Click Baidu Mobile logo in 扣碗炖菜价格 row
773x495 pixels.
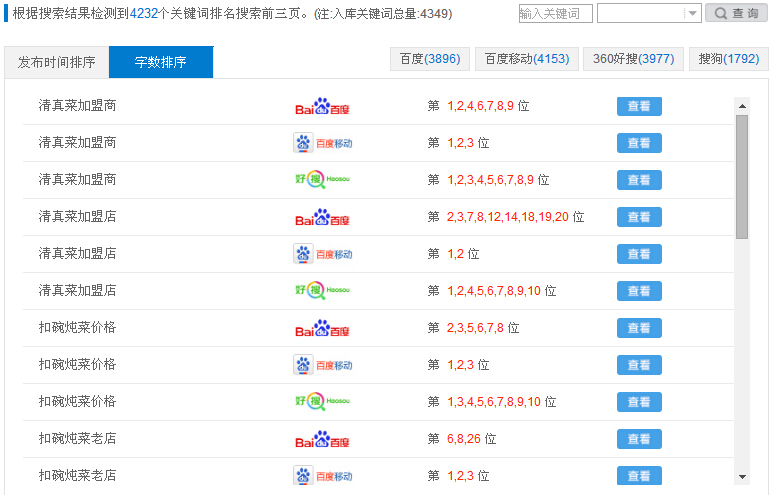(323, 365)
